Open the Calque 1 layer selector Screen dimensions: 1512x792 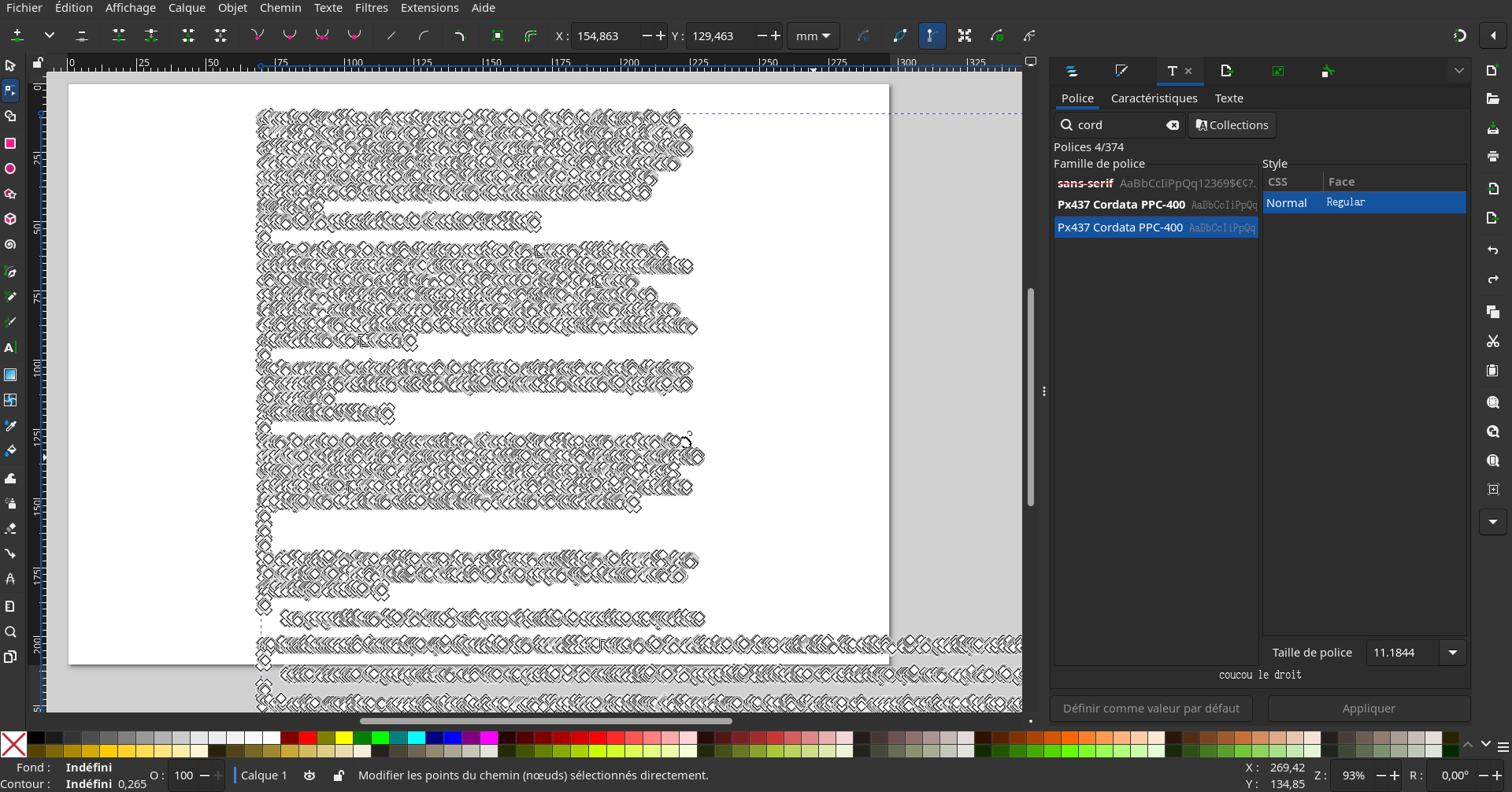[264, 775]
